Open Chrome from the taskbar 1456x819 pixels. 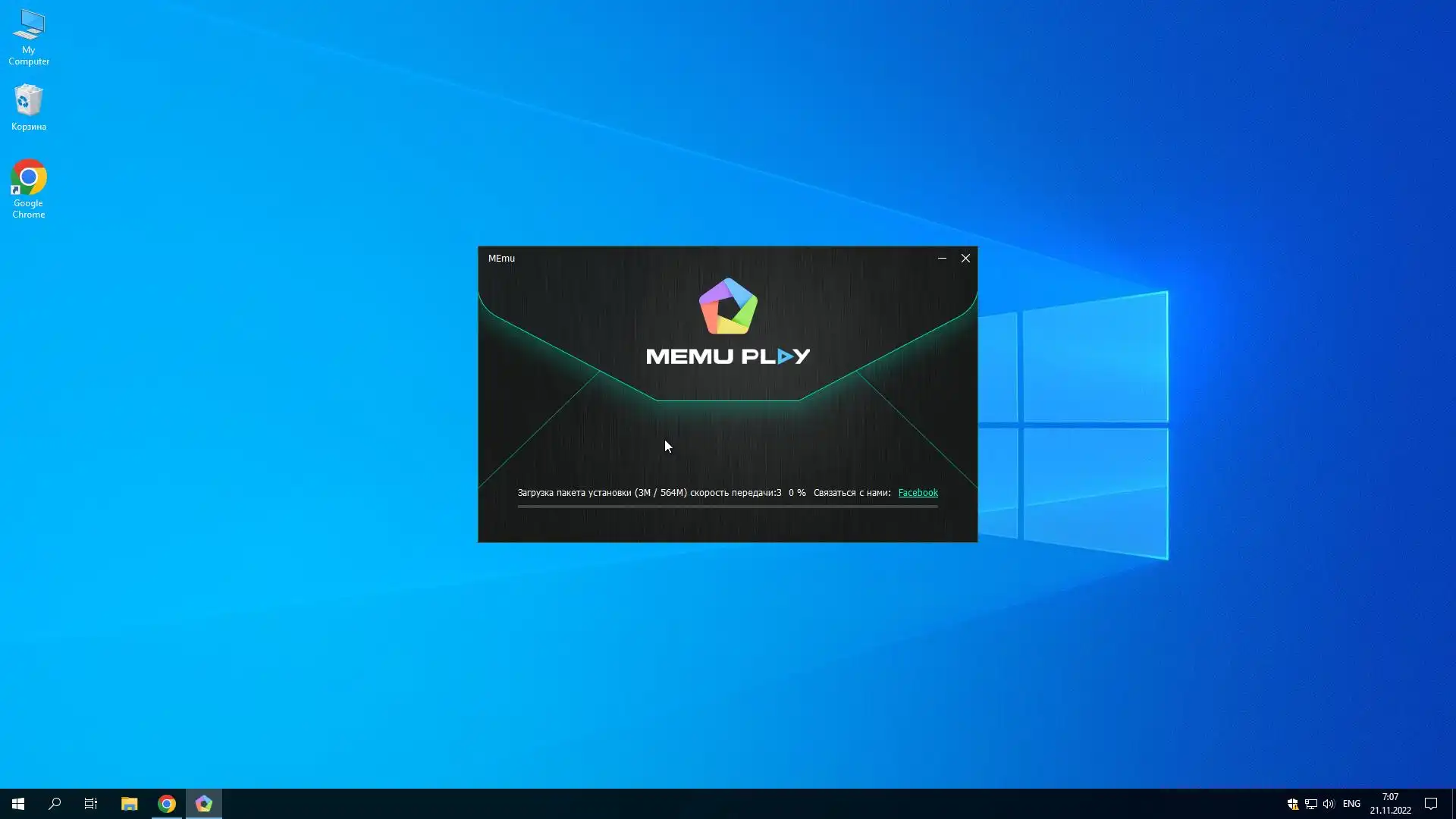click(x=167, y=804)
